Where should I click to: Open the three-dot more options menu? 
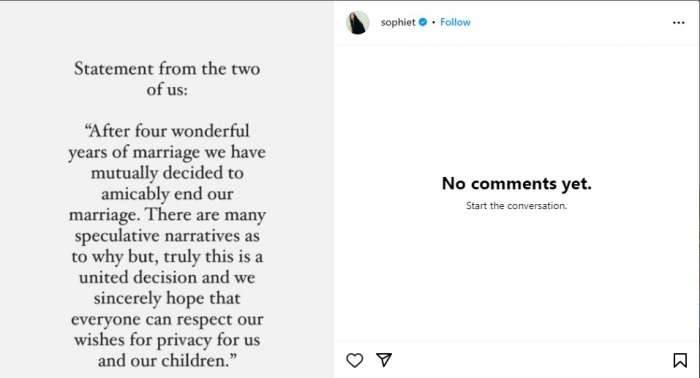pyautogui.click(x=679, y=22)
